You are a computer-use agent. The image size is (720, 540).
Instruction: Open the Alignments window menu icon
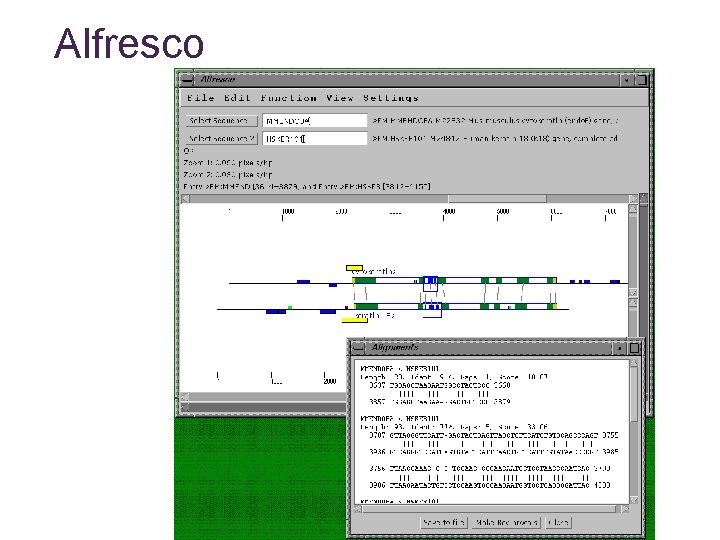(x=357, y=348)
